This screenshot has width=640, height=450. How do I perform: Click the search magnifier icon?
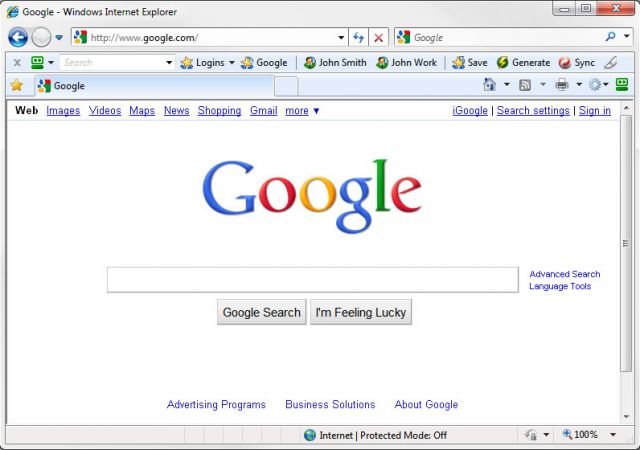(x=611, y=37)
